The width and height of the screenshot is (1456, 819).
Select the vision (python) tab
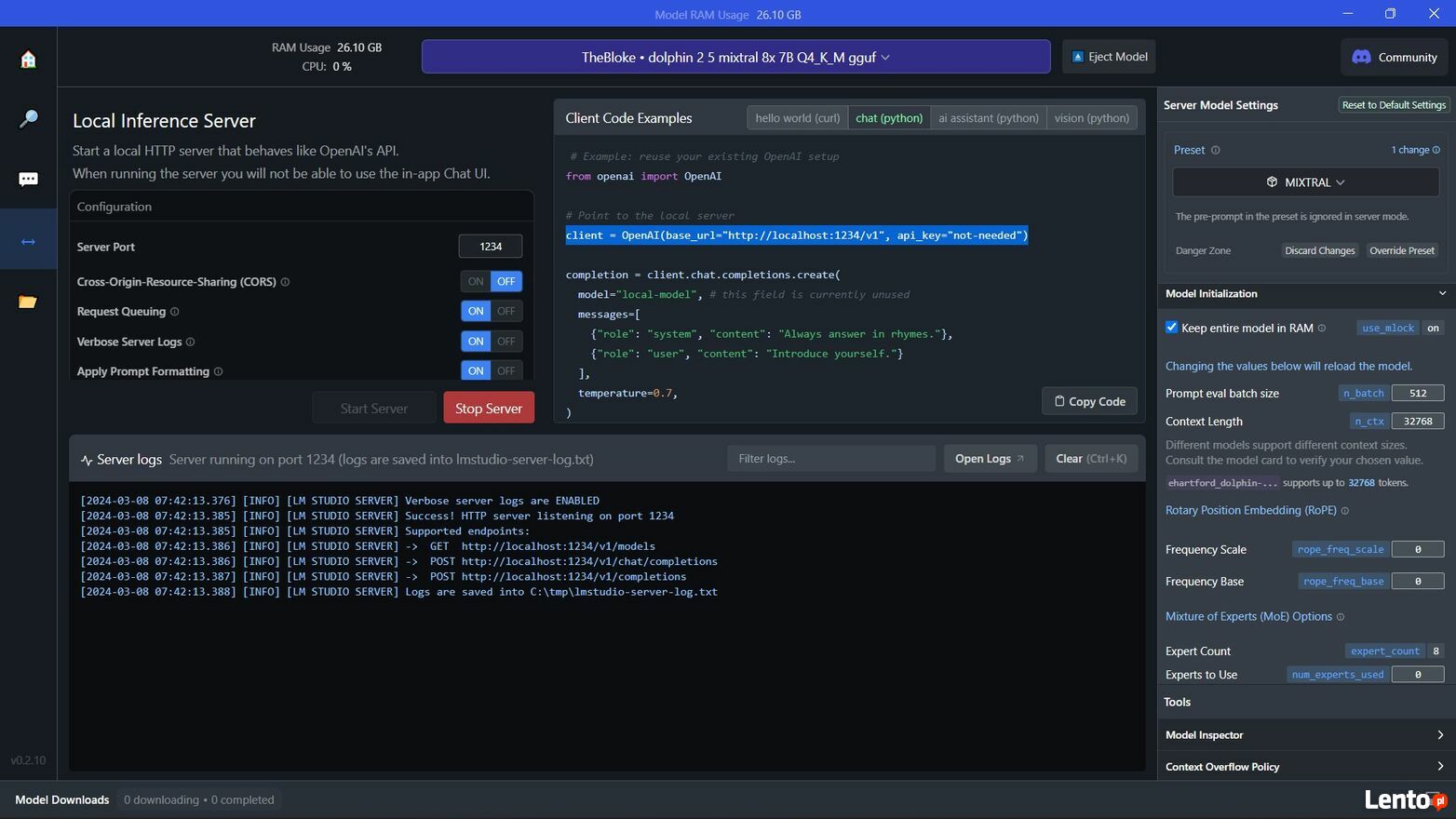[1092, 118]
